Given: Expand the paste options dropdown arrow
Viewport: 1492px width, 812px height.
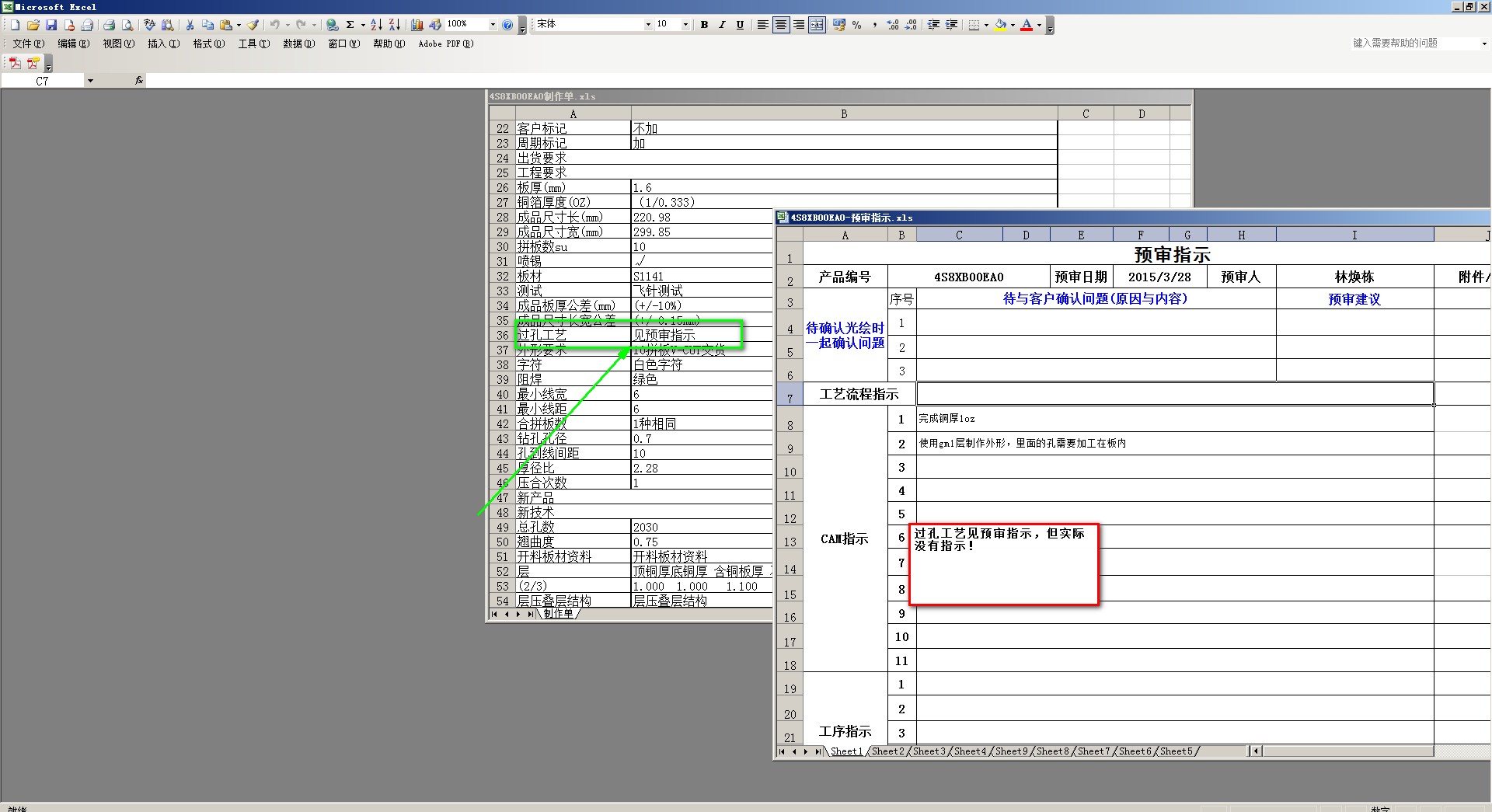Looking at the screenshot, I should pos(238,25).
